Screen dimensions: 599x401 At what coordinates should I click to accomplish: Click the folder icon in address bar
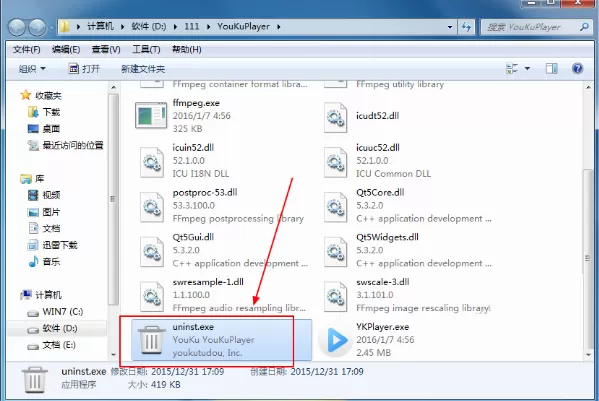coord(65,27)
